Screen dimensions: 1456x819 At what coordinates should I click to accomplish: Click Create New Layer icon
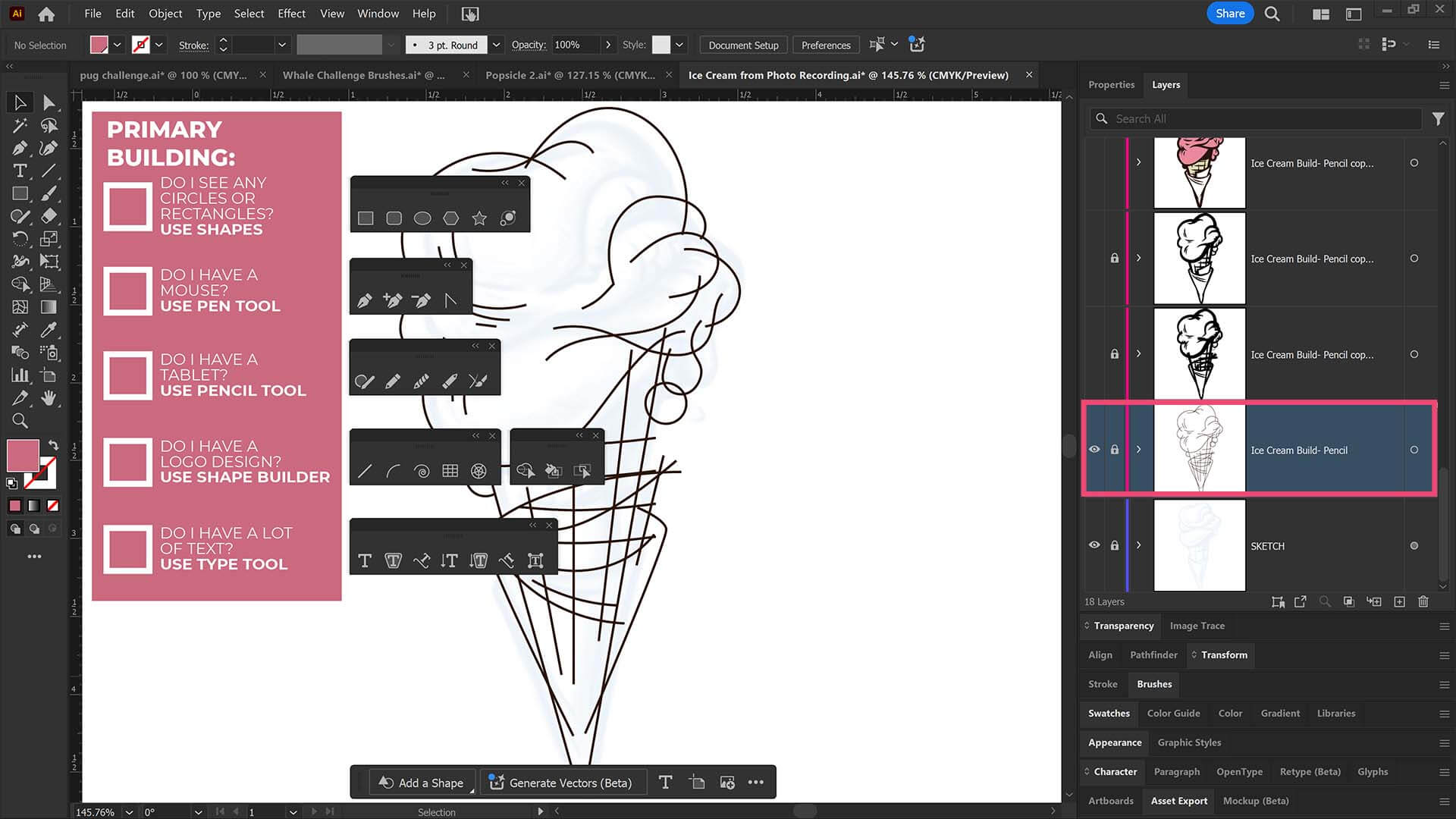coord(1400,601)
